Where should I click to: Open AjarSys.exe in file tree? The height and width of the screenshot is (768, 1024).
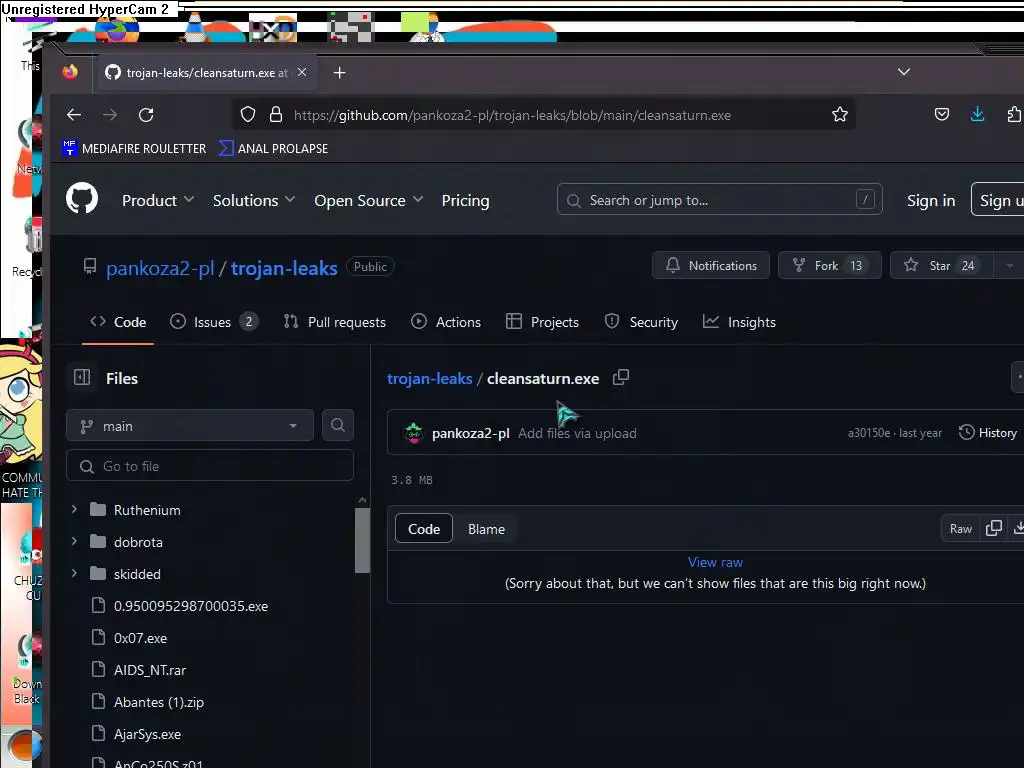pyautogui.click(x=147, y=734)
